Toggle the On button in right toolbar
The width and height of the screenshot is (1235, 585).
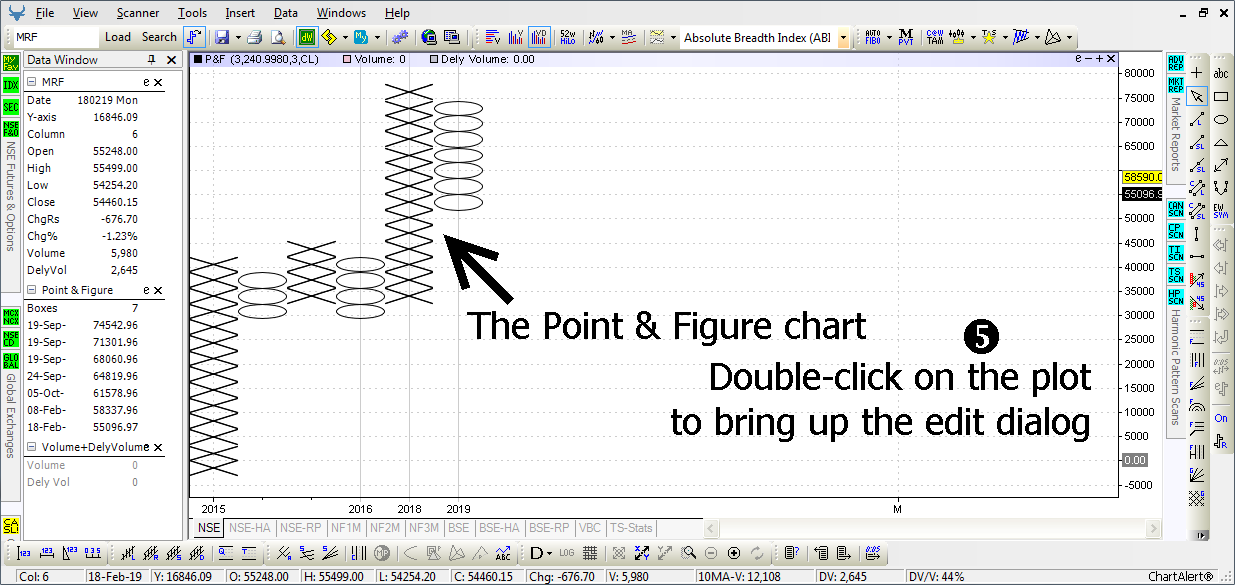pyautogui.click(x=1221, y=418)
